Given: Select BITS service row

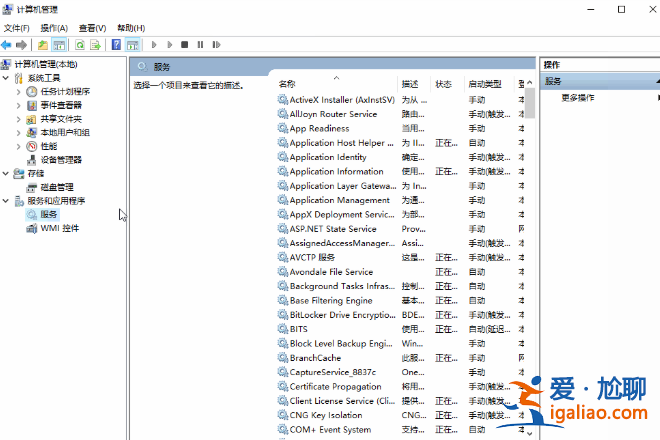Looking at the screenshot, I should [x=298, y=329].
